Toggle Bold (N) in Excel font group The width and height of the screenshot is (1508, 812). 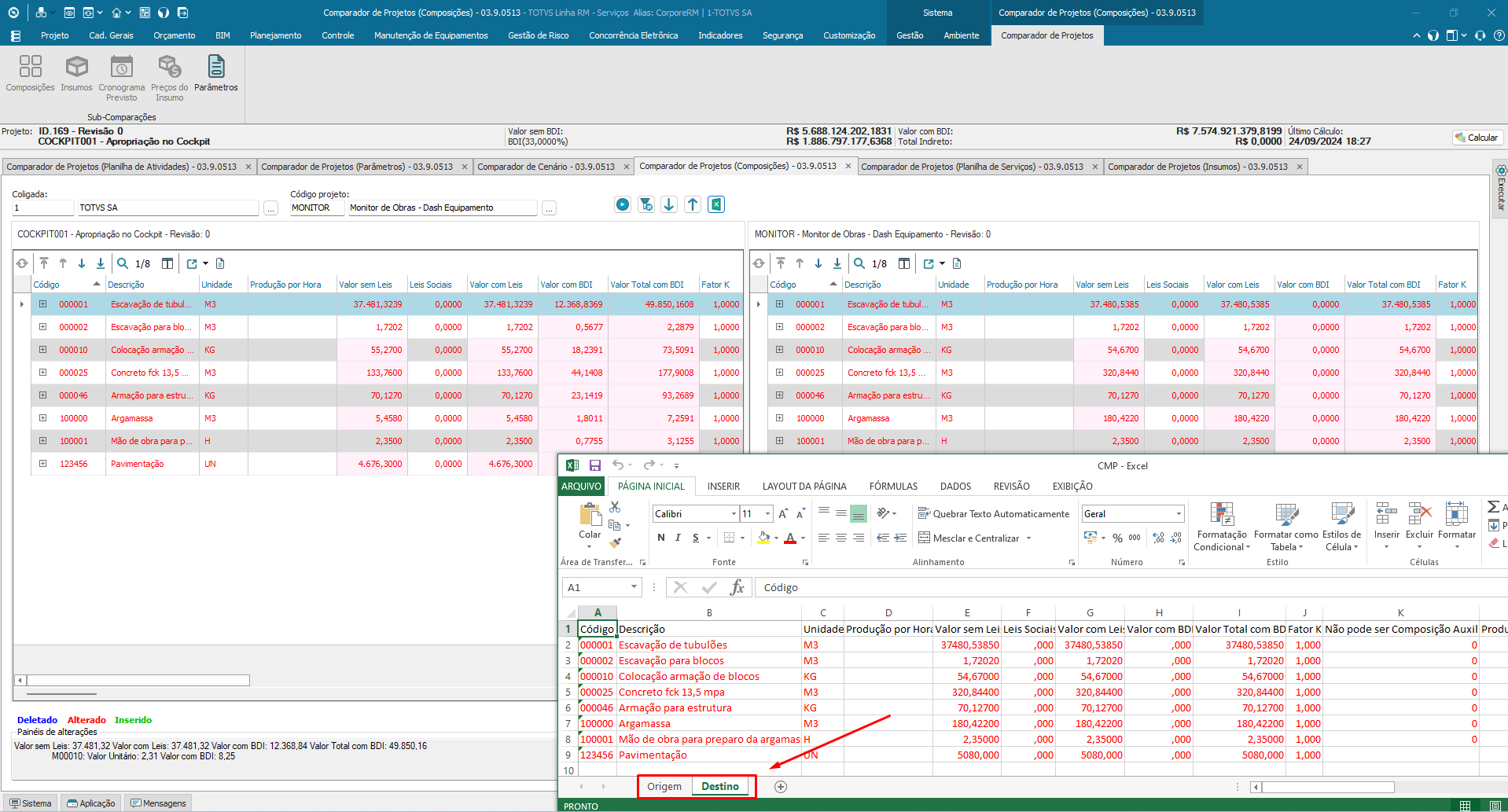point(661,538)
